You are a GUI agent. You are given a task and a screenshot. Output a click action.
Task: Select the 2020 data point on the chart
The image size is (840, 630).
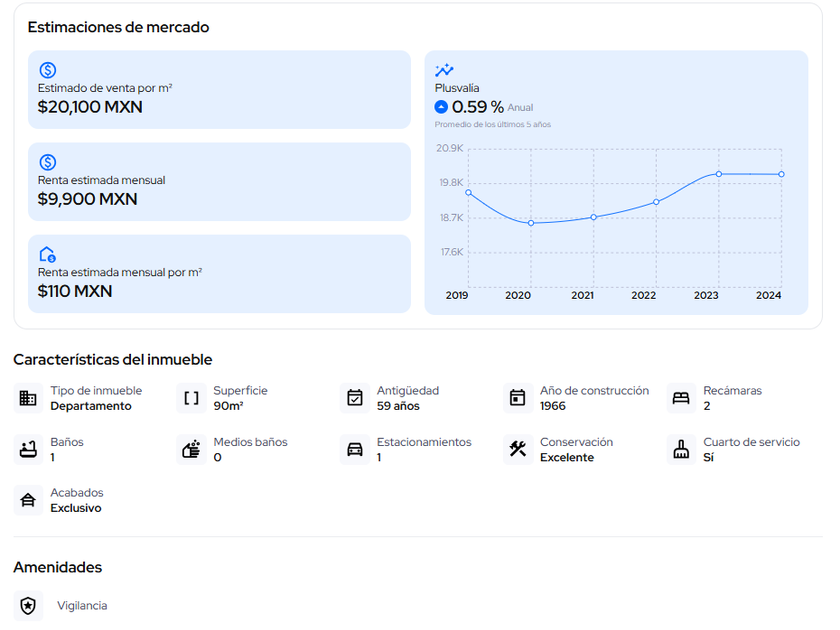coord(531,223)
